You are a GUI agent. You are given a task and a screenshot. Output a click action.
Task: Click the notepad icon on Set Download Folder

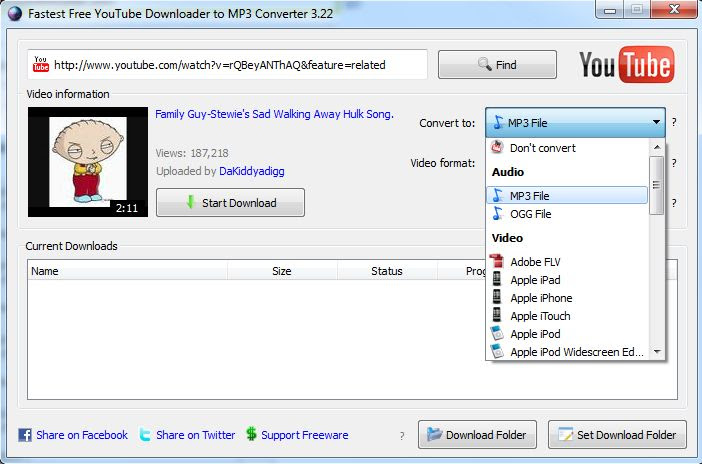pyautogui.click(x=565, y=434)
